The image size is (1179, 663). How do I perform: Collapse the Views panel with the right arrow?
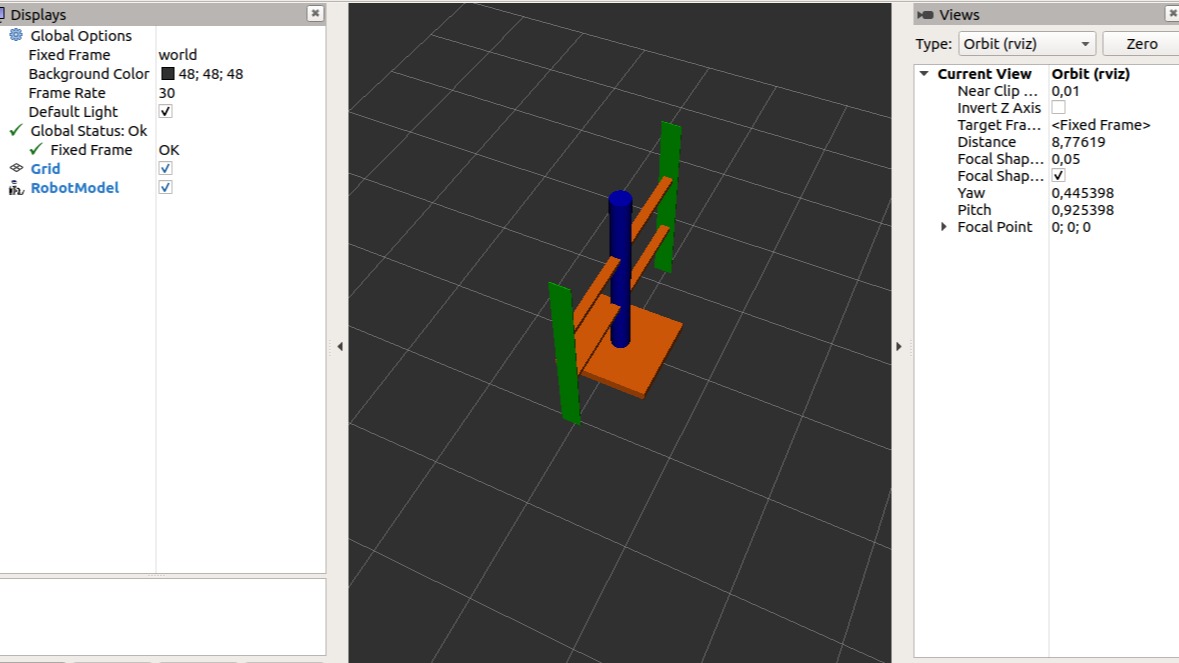coord(899,347)
